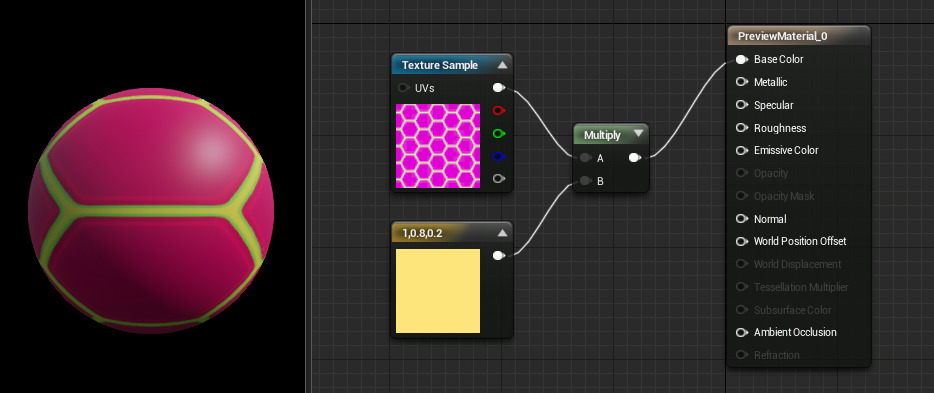Click the Ambient Occlusion input pin
The width and height of the screenshot is (934, 393).
742,332
